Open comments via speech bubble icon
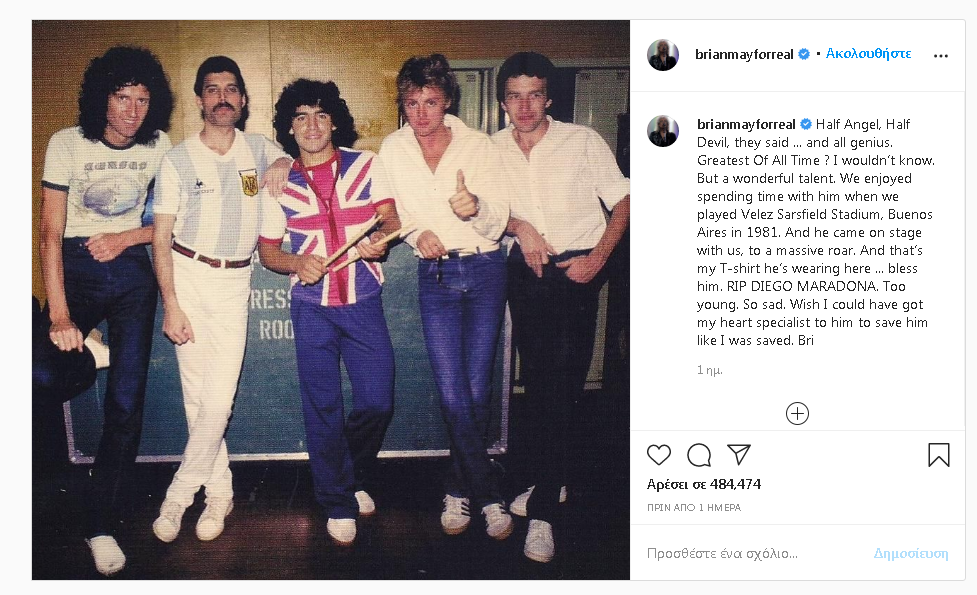 click(x=699, y=455)
